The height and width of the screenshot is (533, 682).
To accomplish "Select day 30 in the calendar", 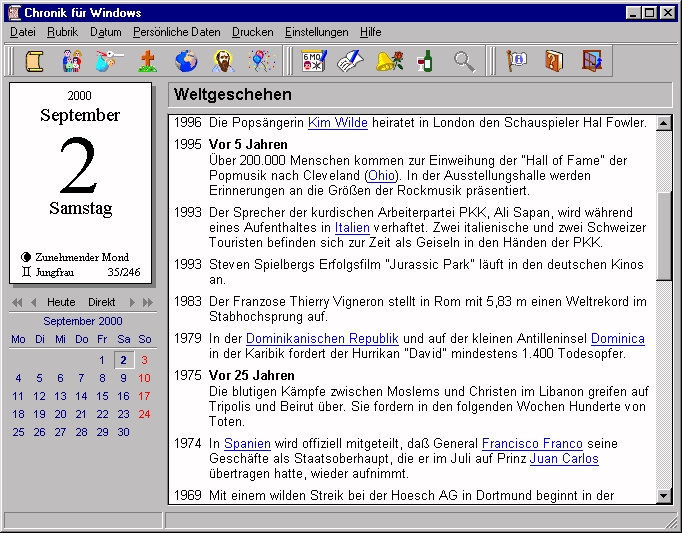I will click(x=124, y=432).
